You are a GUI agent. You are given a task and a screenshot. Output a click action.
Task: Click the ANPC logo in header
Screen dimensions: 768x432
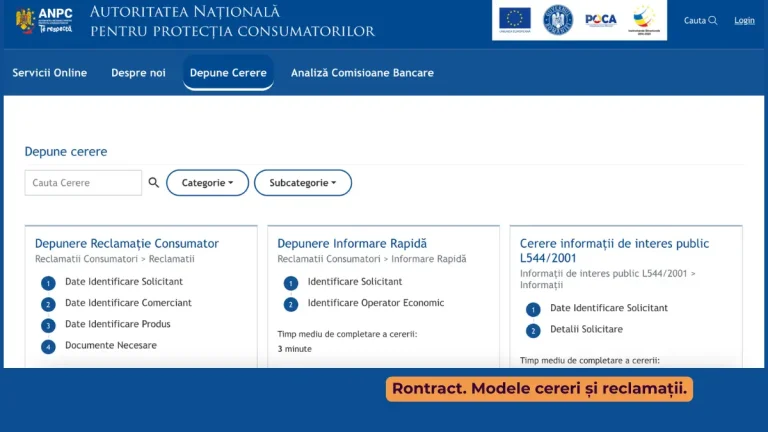tap(44, 21)
